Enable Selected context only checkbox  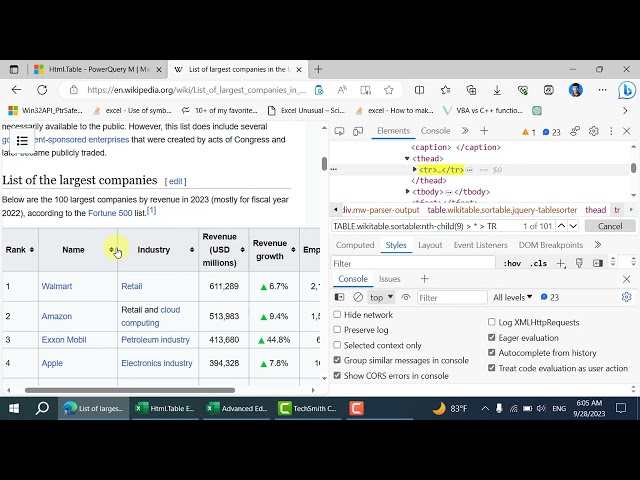[337, 345]
